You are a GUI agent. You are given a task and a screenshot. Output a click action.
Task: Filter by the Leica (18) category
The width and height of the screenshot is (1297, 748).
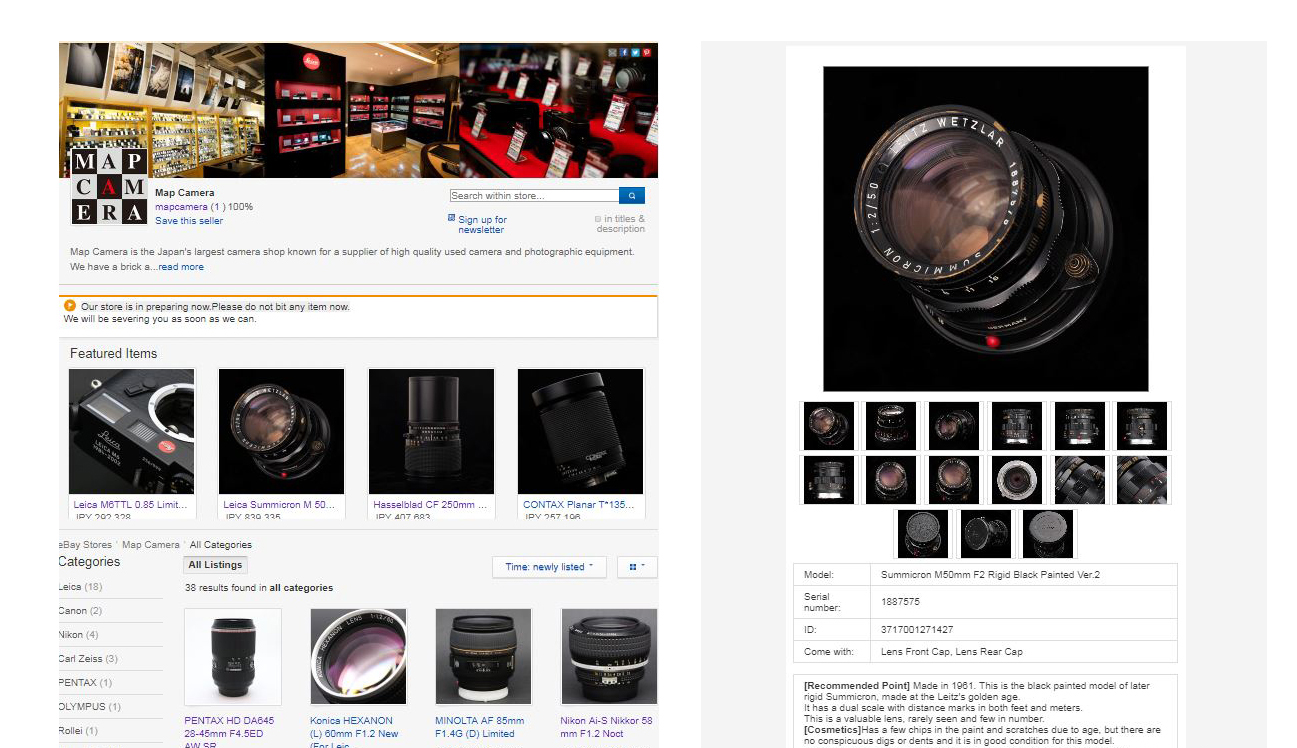click(80, 587)
